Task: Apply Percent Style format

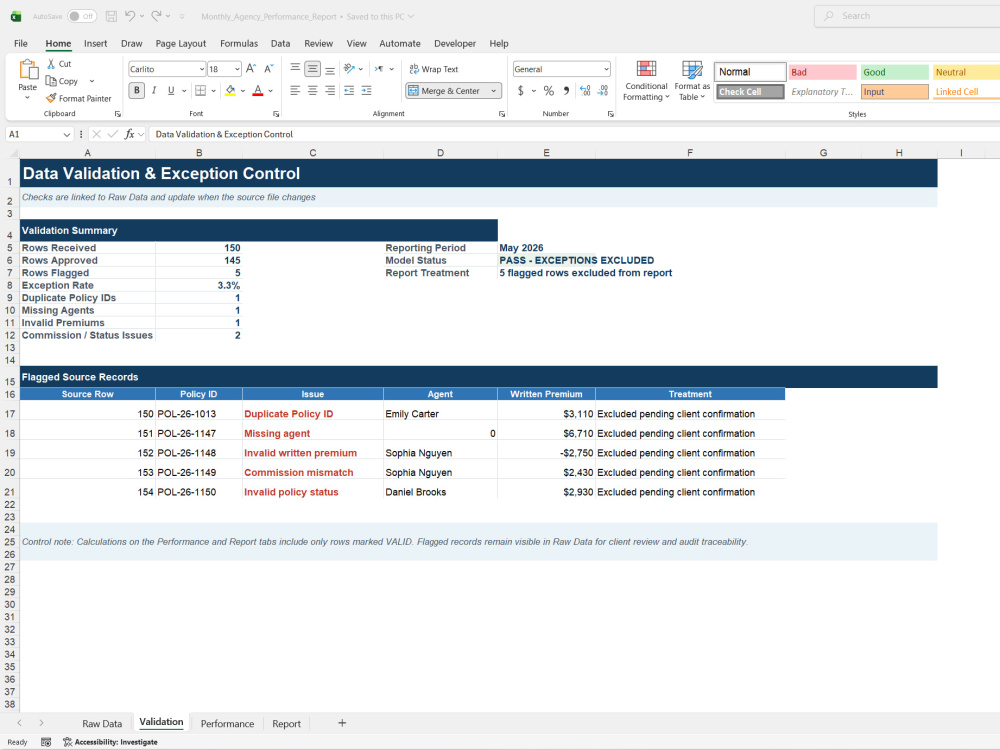Action: click(x=548, y=91)
